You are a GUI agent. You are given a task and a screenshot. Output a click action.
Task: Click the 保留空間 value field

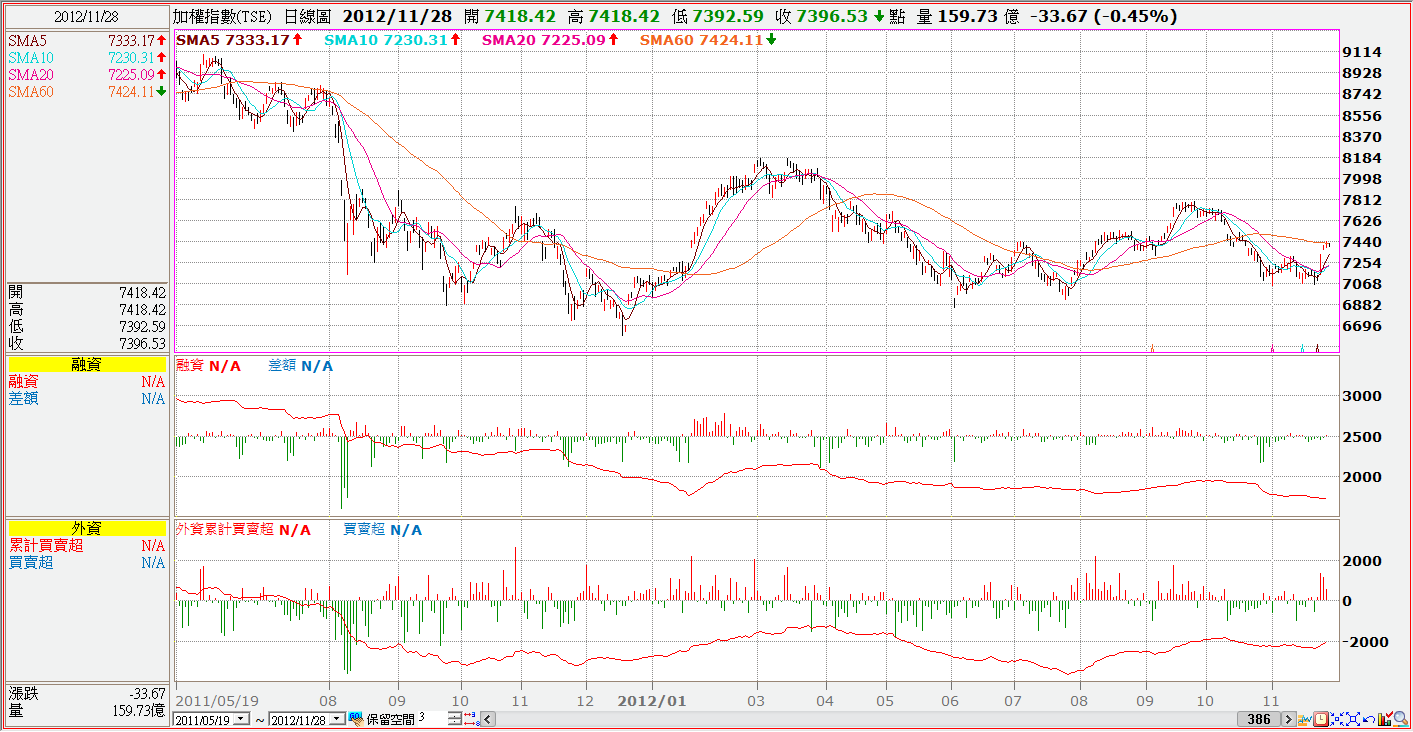tap(432, 719)
